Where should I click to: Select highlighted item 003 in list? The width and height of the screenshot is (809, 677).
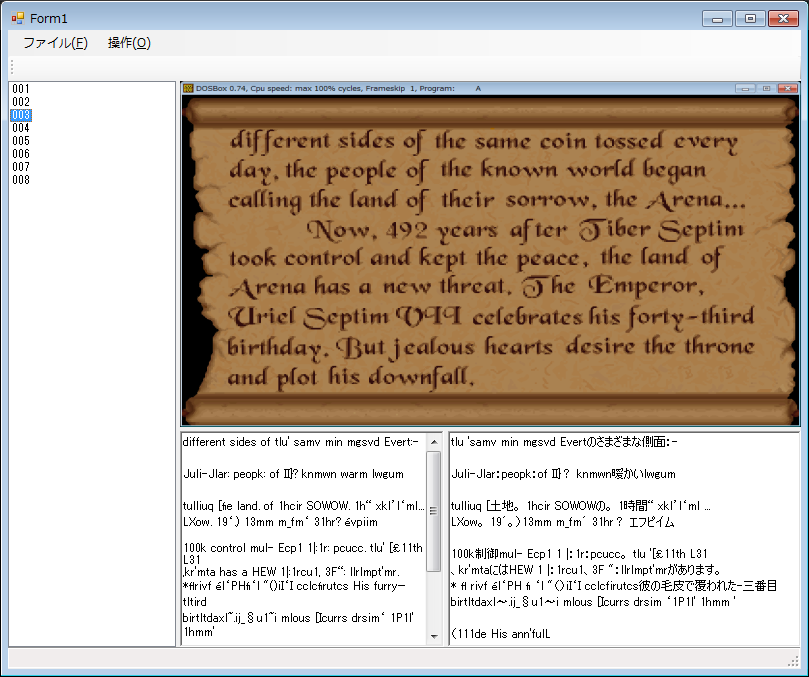(x=21, y=115)
